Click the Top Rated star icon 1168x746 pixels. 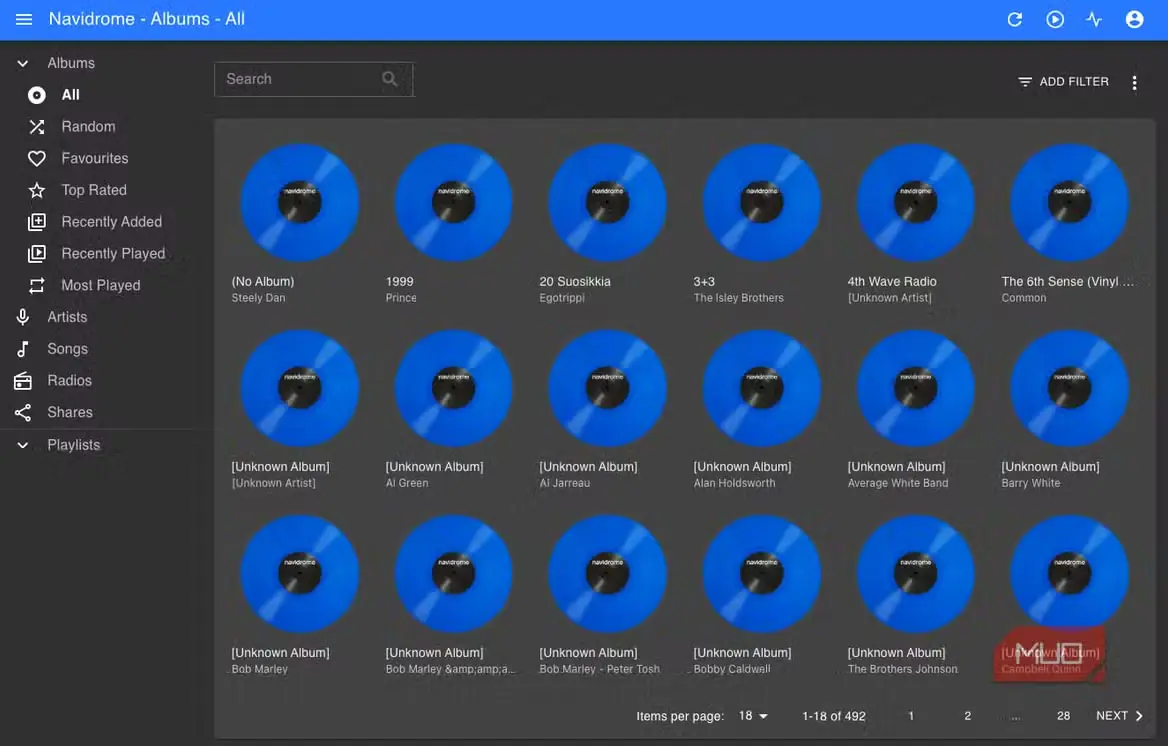pyautogui.click(x=36, y=190)
